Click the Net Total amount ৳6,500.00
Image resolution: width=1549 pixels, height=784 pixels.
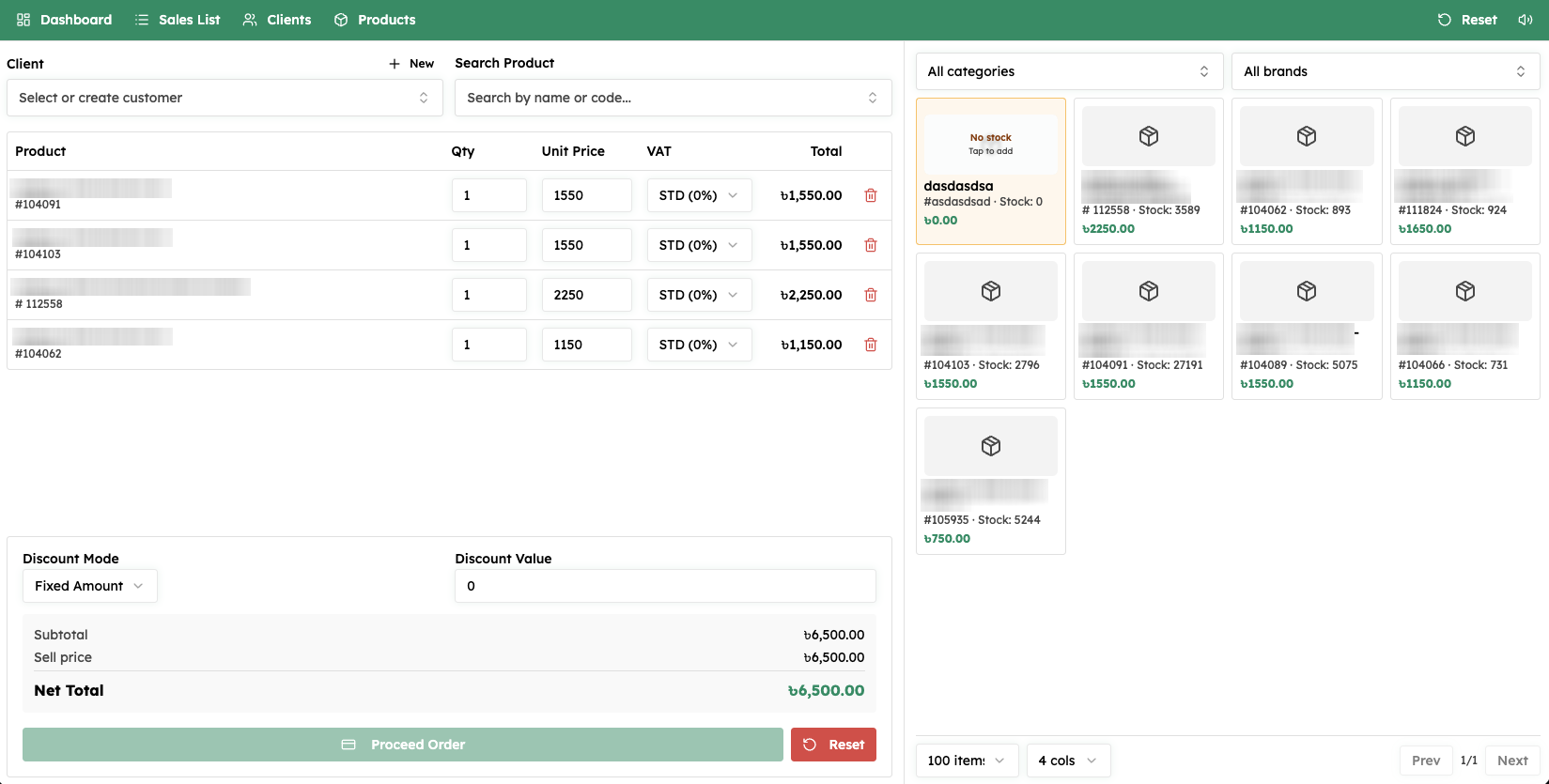(826, 690)
